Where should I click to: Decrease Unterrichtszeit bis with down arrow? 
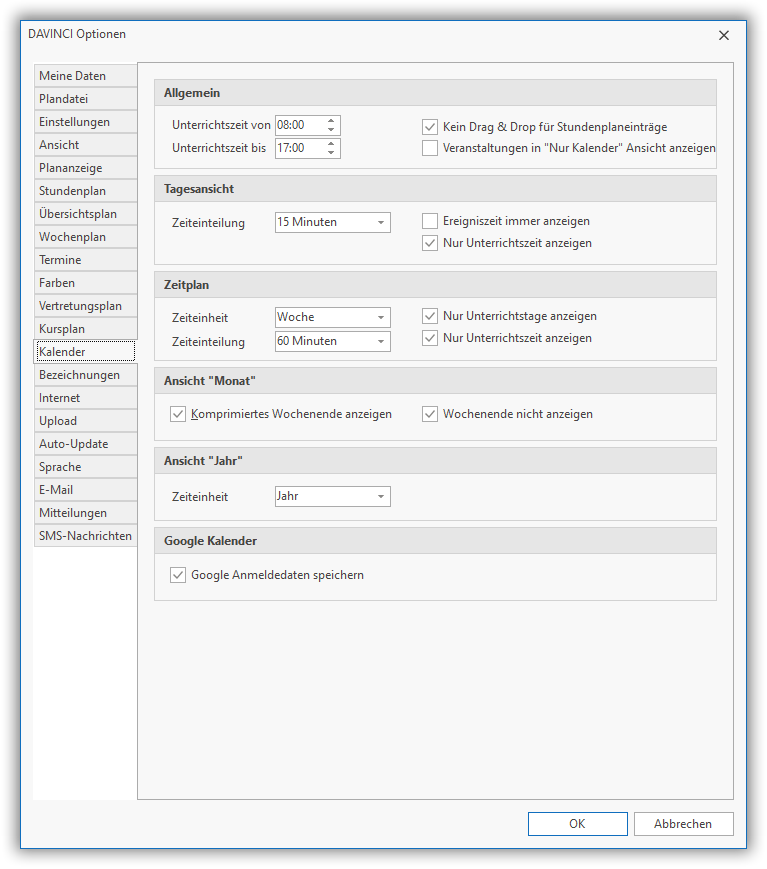coord(332,153)
